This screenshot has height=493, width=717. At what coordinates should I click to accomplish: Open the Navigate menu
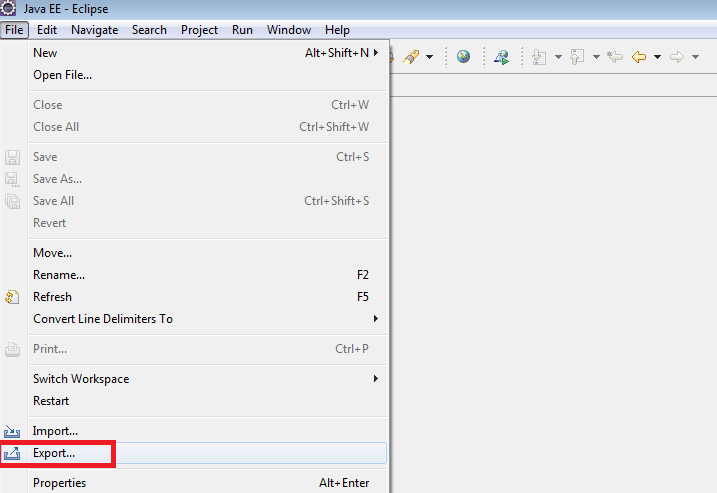click(x=95, y=30)
